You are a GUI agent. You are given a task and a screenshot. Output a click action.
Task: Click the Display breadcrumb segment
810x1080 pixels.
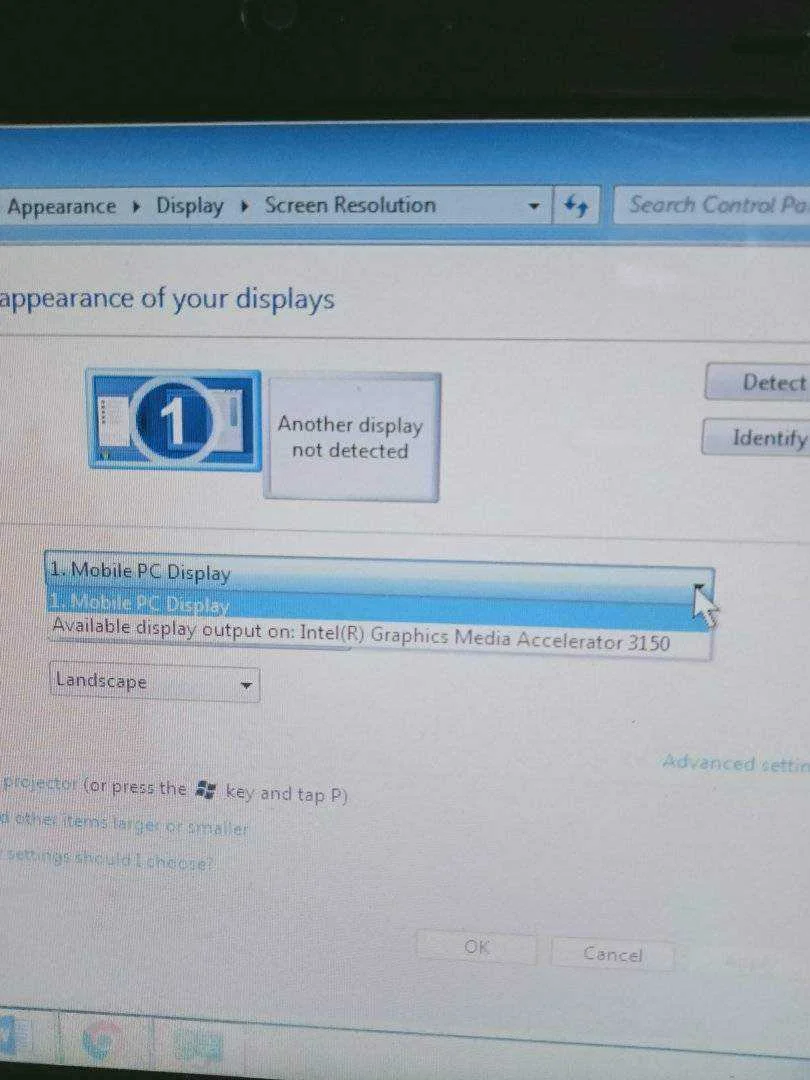[189, 205]
